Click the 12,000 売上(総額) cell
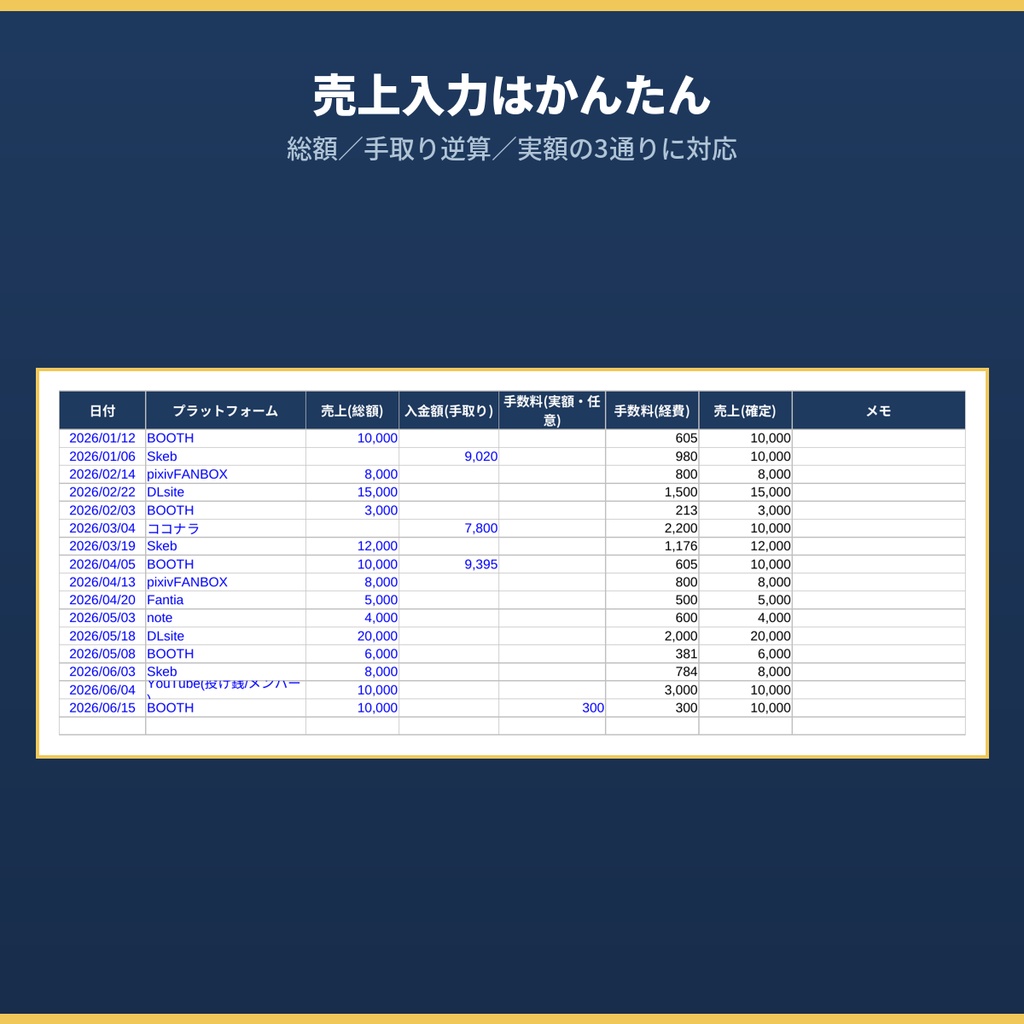The height and width of the screenshot is (1024, 1024). pyautogui.click(x=352, y=546)
